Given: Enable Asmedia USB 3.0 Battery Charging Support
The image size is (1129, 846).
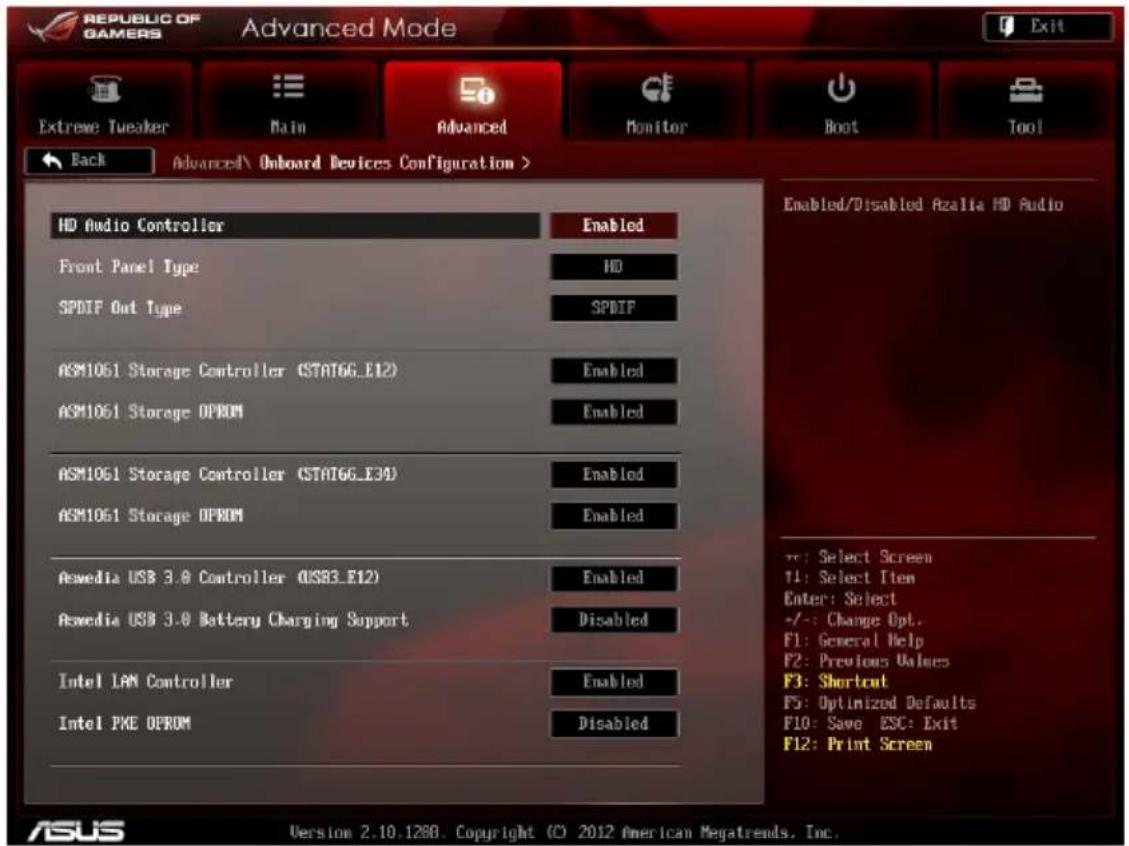Looking at the screenshot, I should [613, 619].
